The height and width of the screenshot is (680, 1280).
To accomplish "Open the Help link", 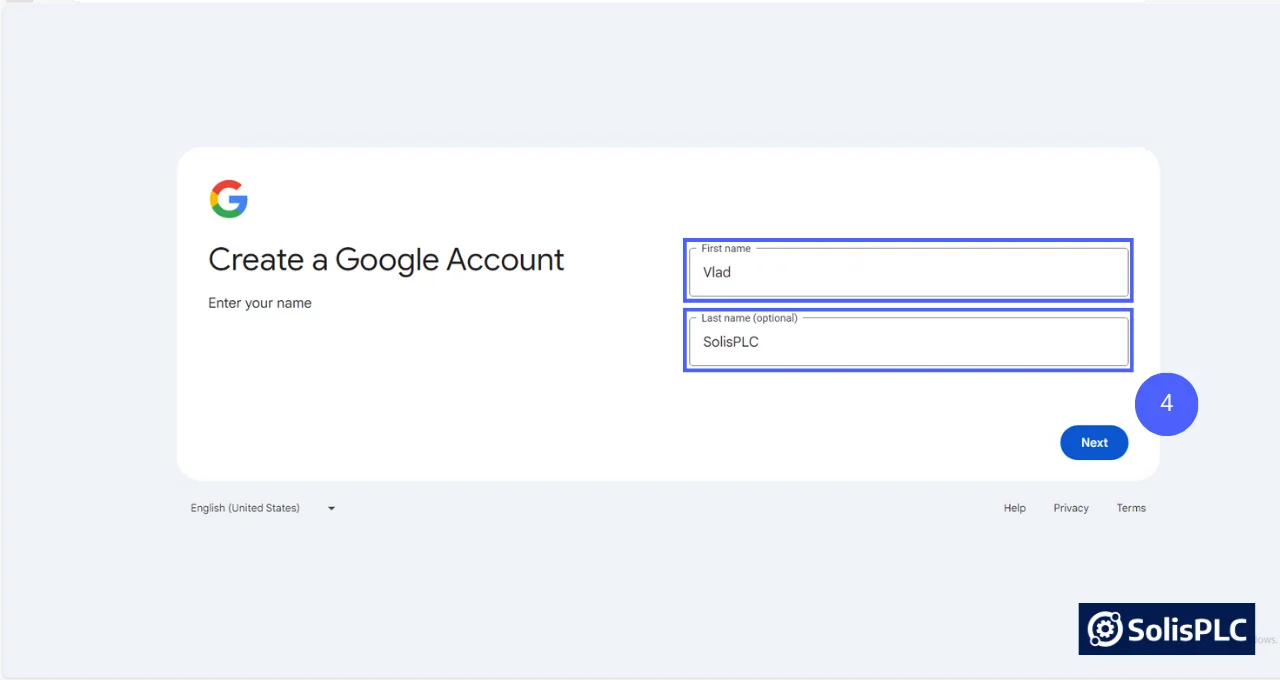I will tap(1015, 508).
